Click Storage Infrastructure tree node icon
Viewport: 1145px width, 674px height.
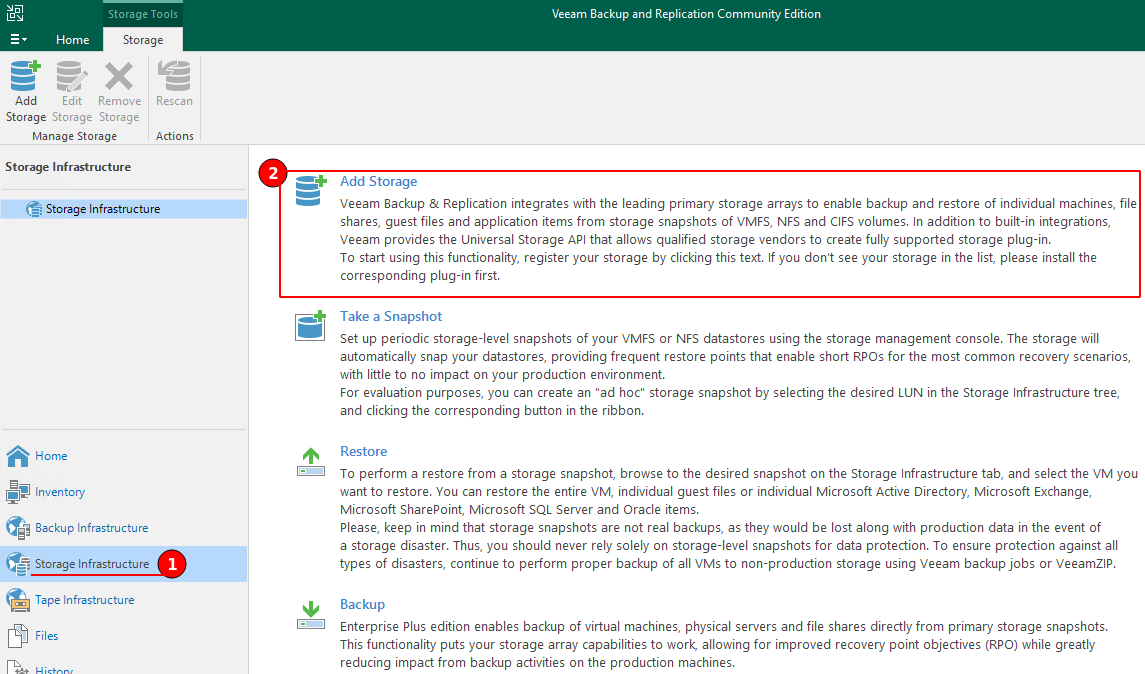point(34,209)
